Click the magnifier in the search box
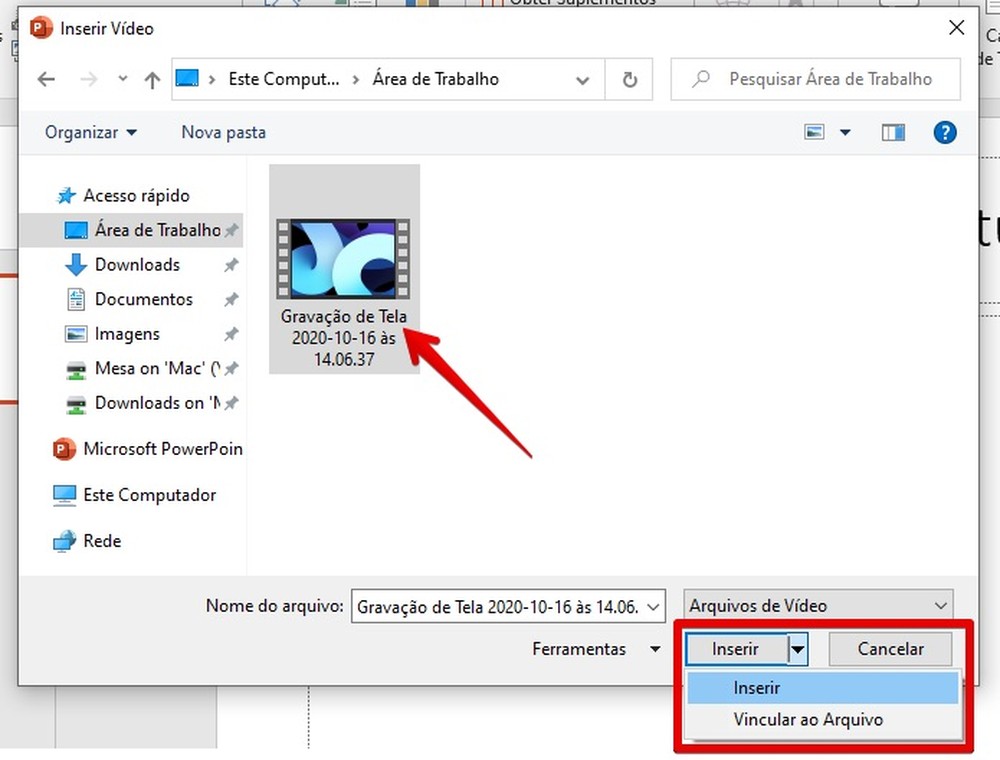1000x760 pixels. [700, 79]
